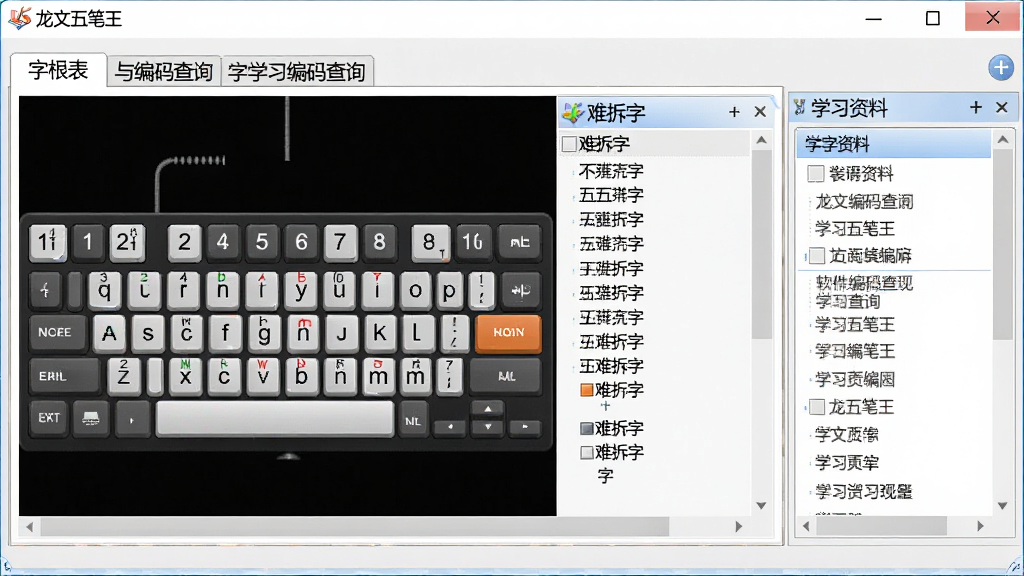This screenshot has height=576, width=1024.
Task: Click the number 6 key
Action: coord(301,242)
